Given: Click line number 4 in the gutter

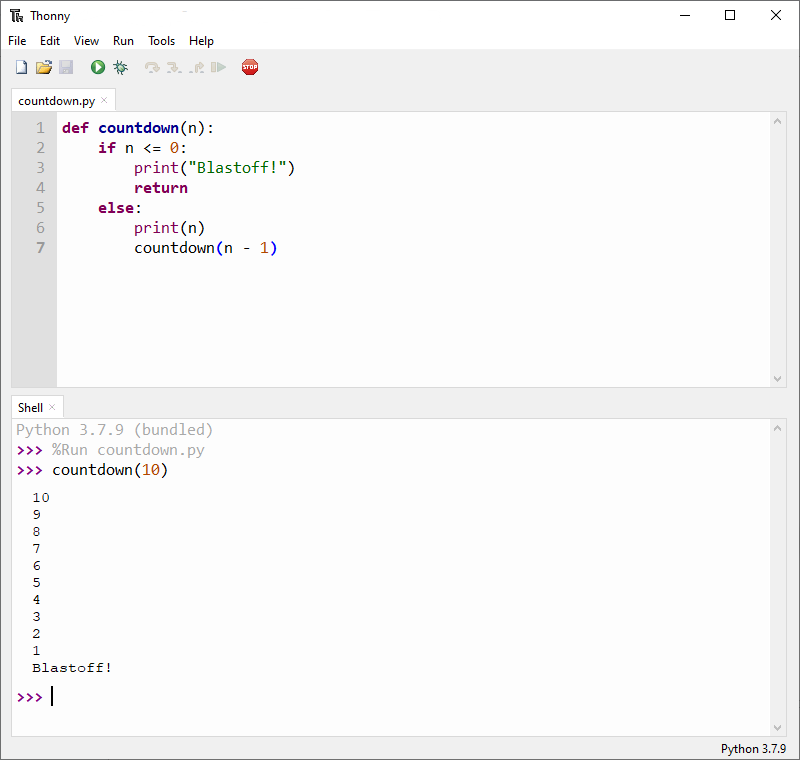Looking at the screenshot, I should (x=40, y=188).
